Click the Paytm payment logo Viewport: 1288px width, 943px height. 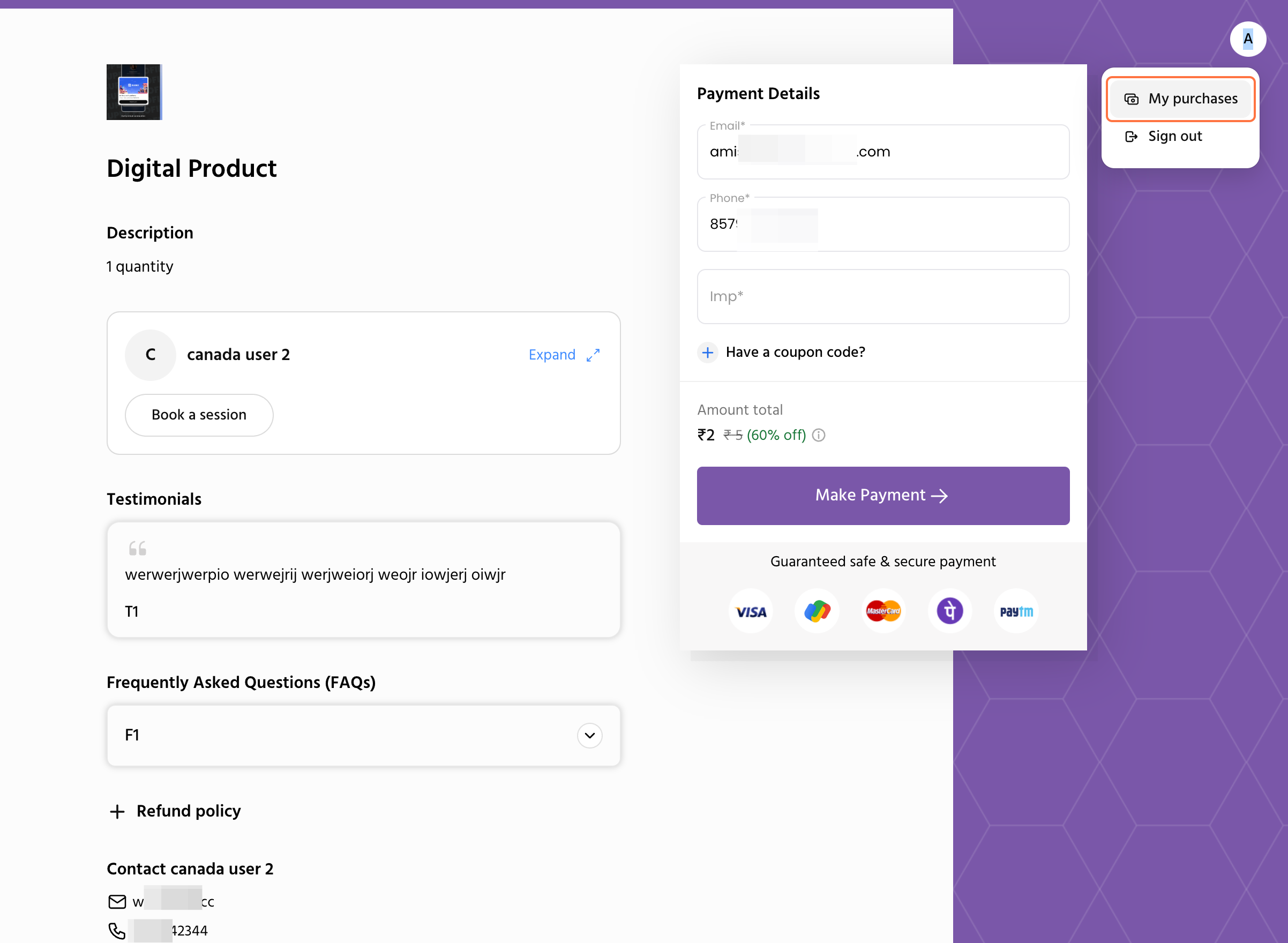(x=1016, y=611)
